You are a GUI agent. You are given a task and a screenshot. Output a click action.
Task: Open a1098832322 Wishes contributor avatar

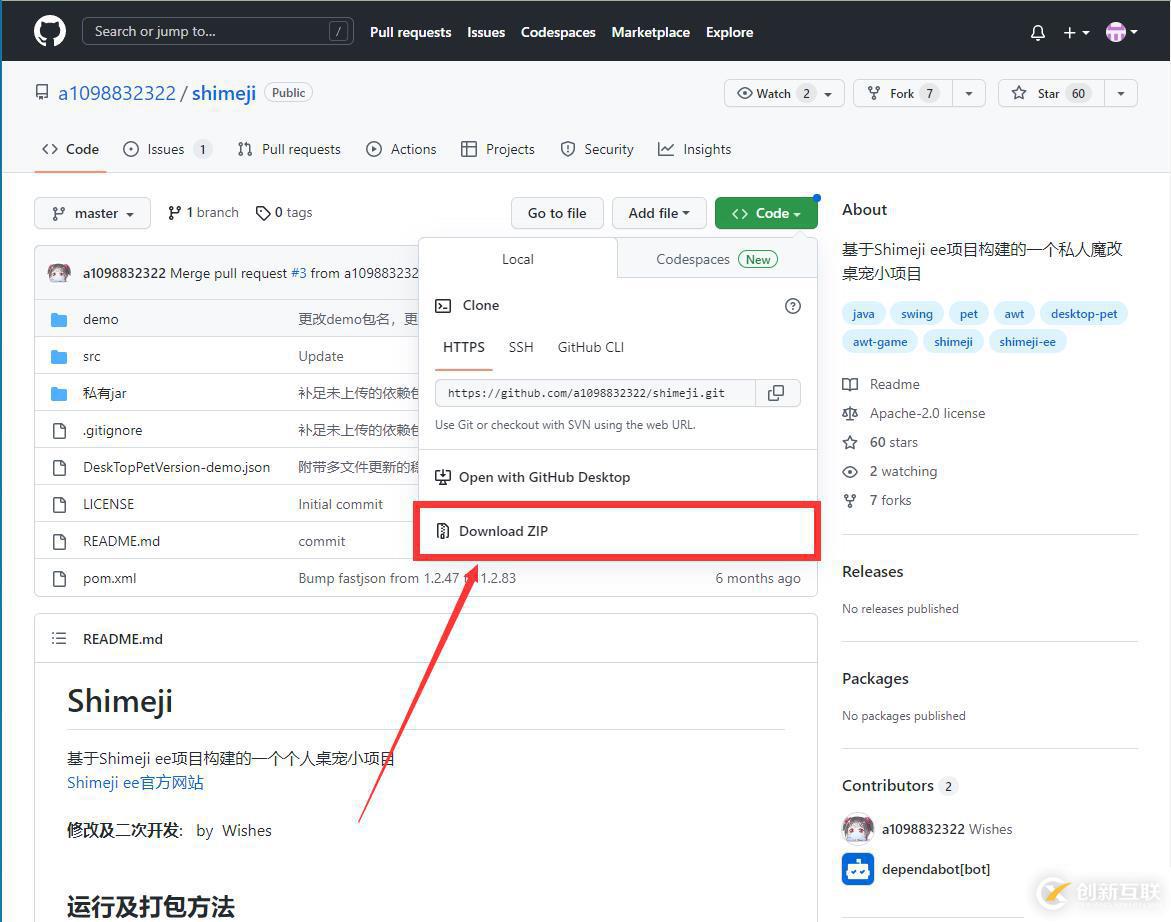click(858, 829)
